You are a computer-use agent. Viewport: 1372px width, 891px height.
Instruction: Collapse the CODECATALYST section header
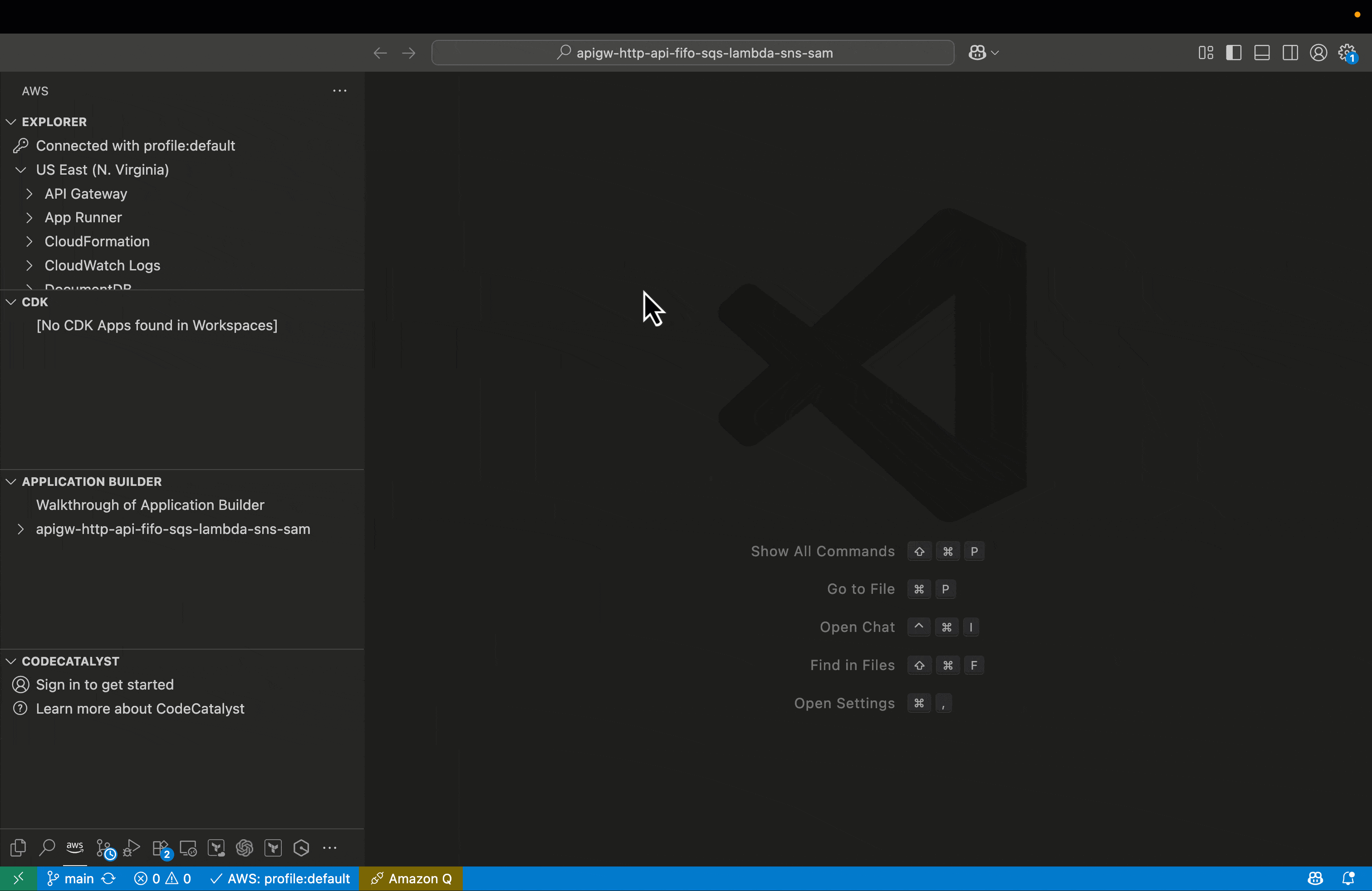[70, 661]
